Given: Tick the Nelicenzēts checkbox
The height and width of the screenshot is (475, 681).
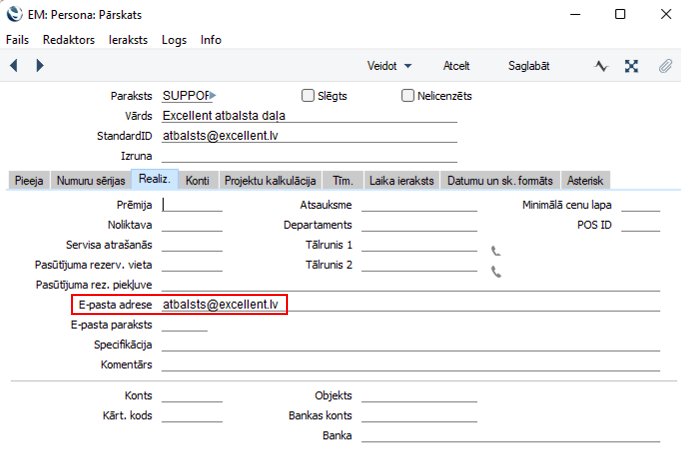Looking at the screenshot, I should point(408,96).
